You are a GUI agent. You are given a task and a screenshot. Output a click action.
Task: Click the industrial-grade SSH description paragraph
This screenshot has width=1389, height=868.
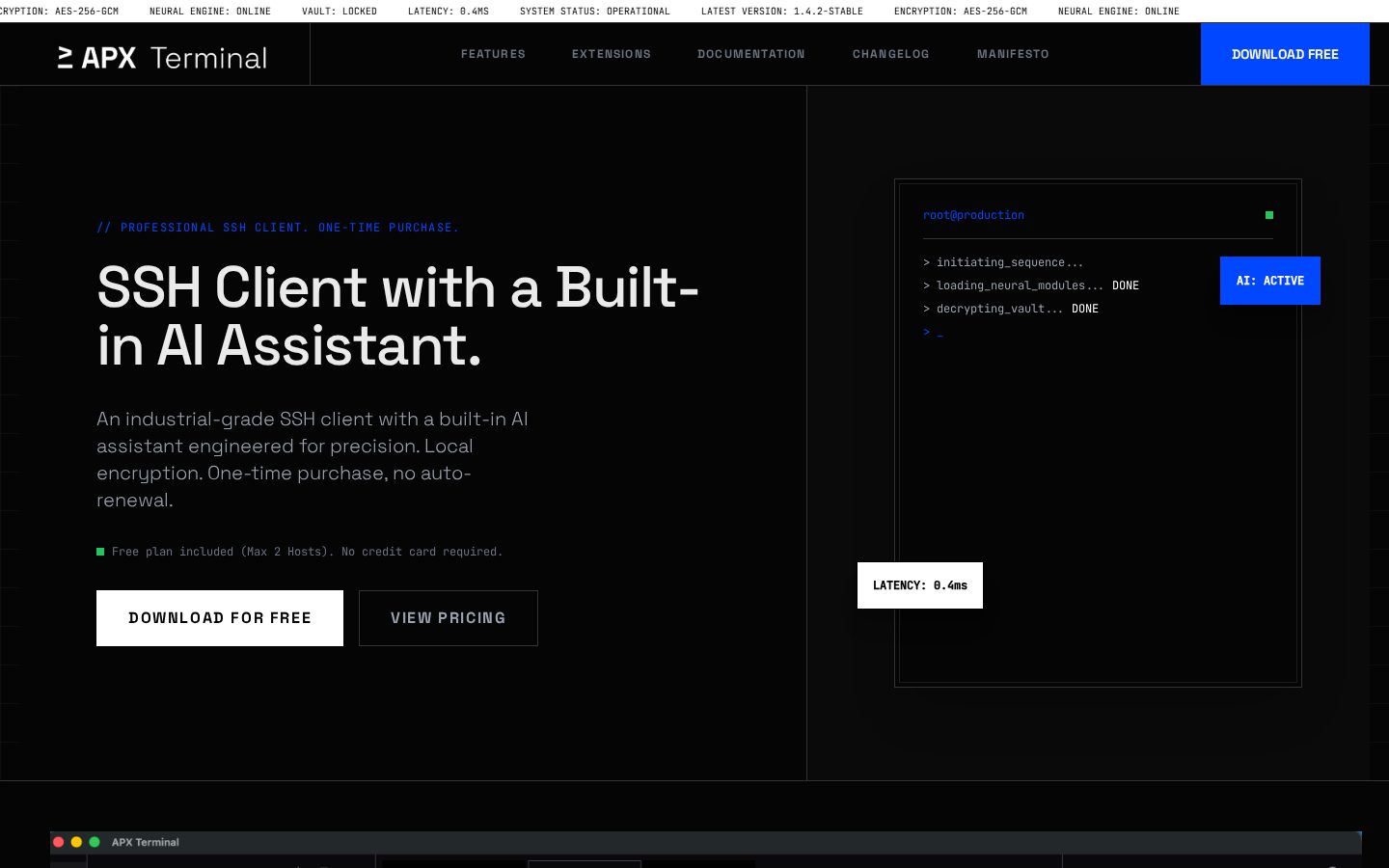pos(313,459)
